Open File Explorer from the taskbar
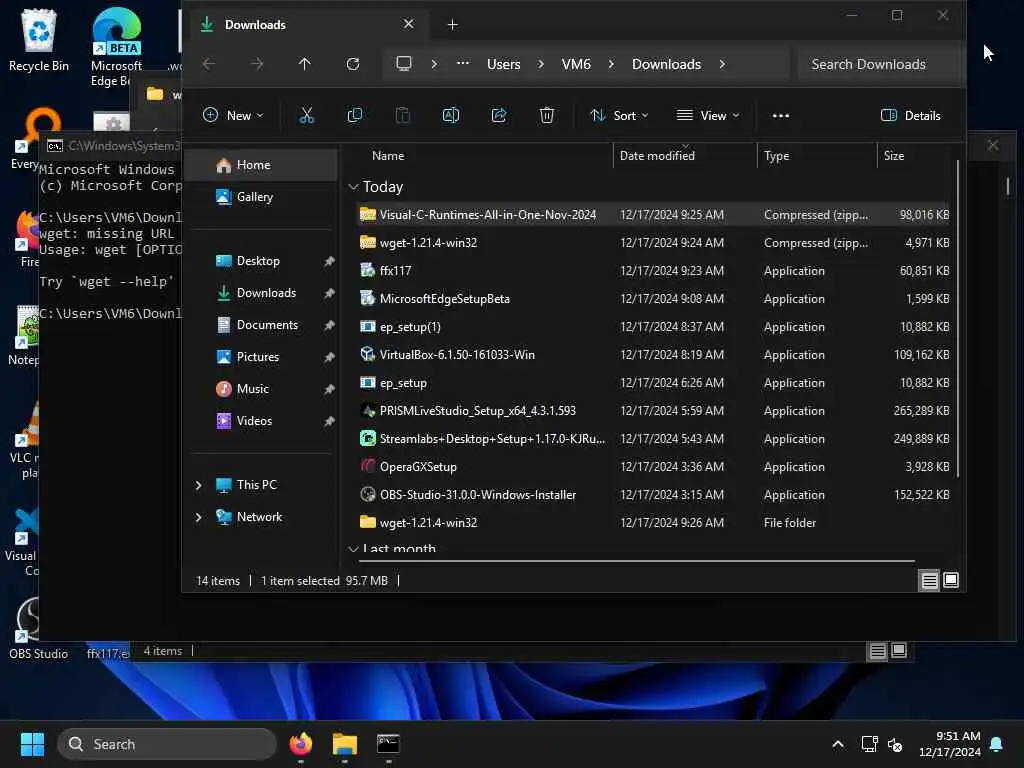 [344, 744]
